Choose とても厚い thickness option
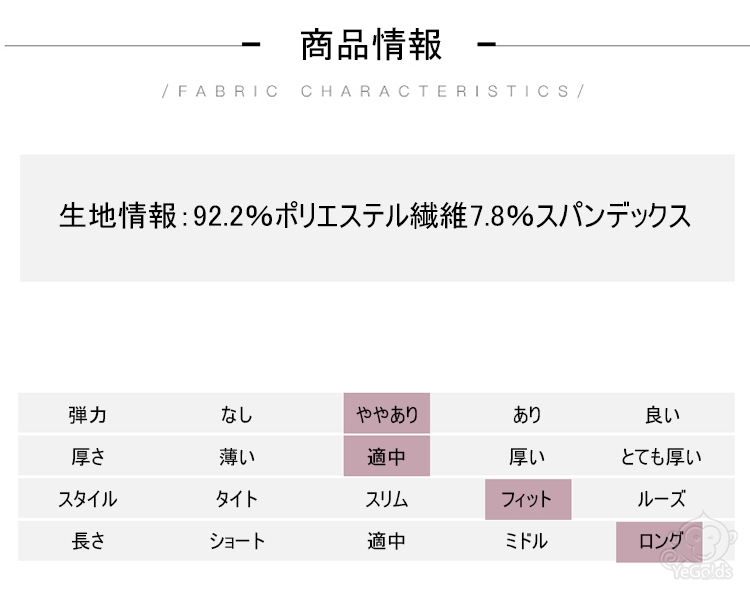 pyautogui.click(x=661, y=457)
